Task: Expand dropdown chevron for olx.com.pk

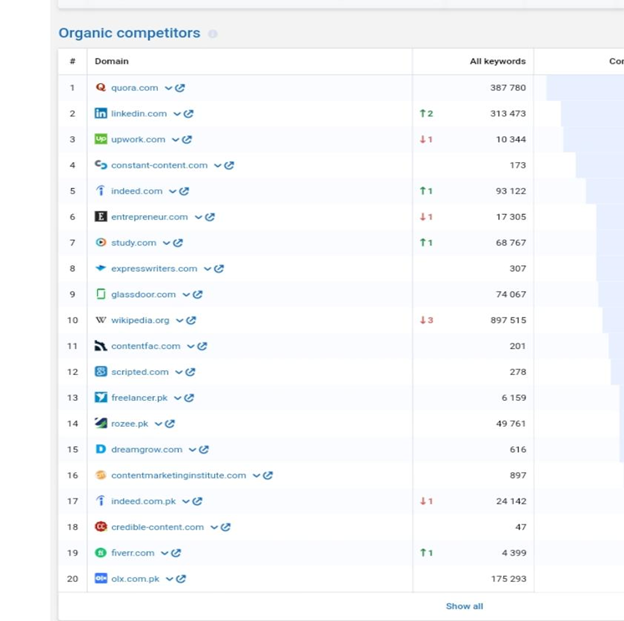Action: [170, 579]
